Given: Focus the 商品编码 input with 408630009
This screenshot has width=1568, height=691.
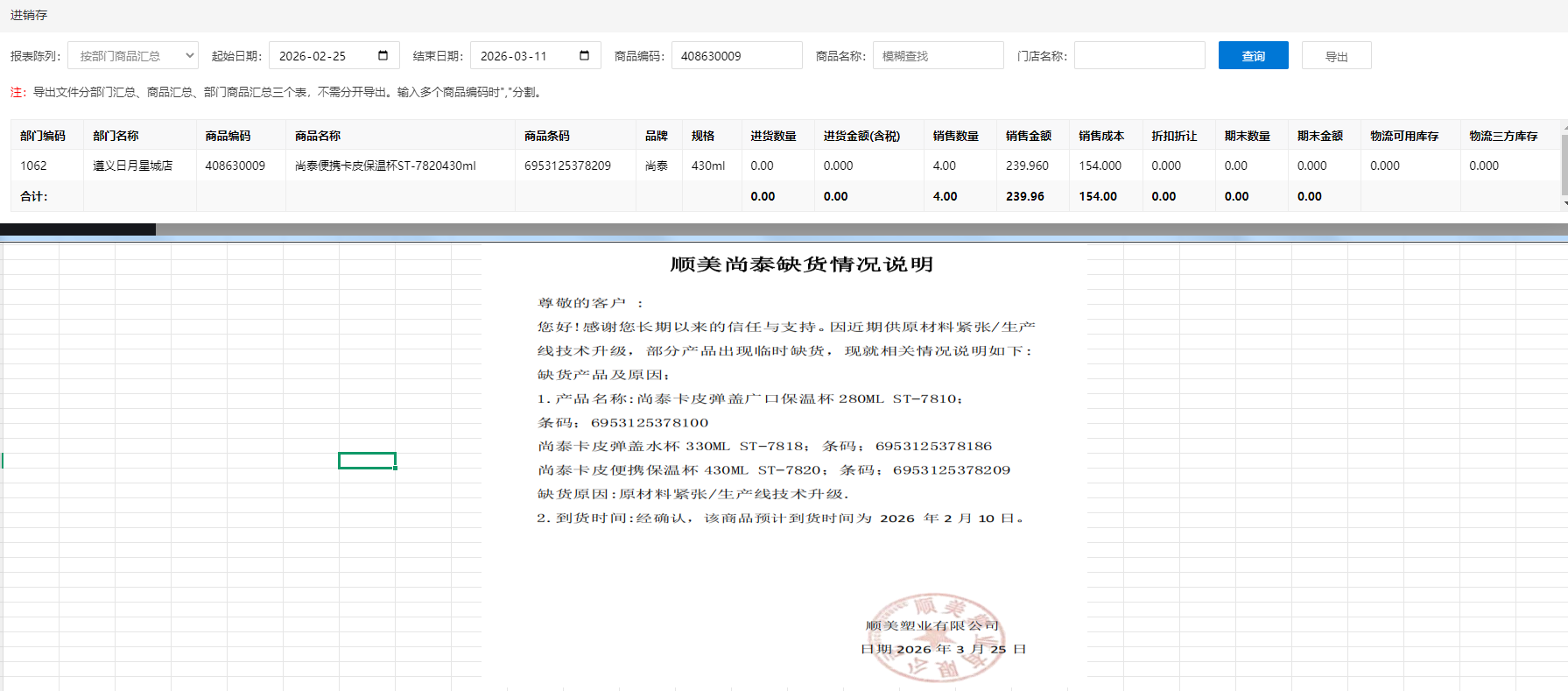Looking at the screenshot, I should point(736,56).
